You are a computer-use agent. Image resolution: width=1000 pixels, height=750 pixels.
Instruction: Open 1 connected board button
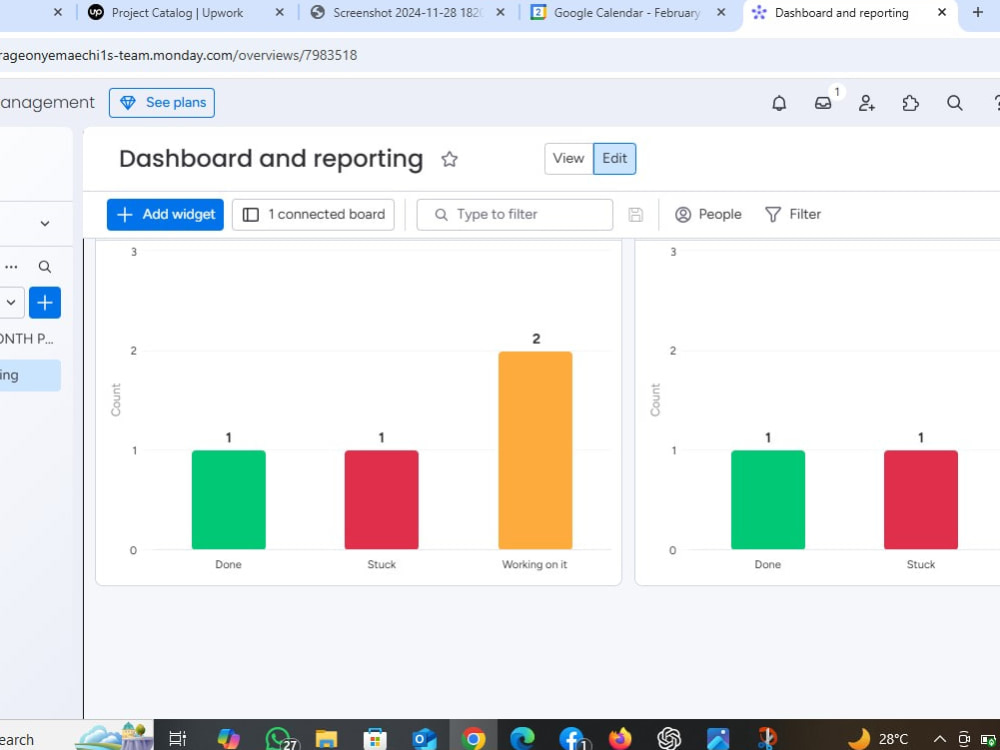coord(313,214)
